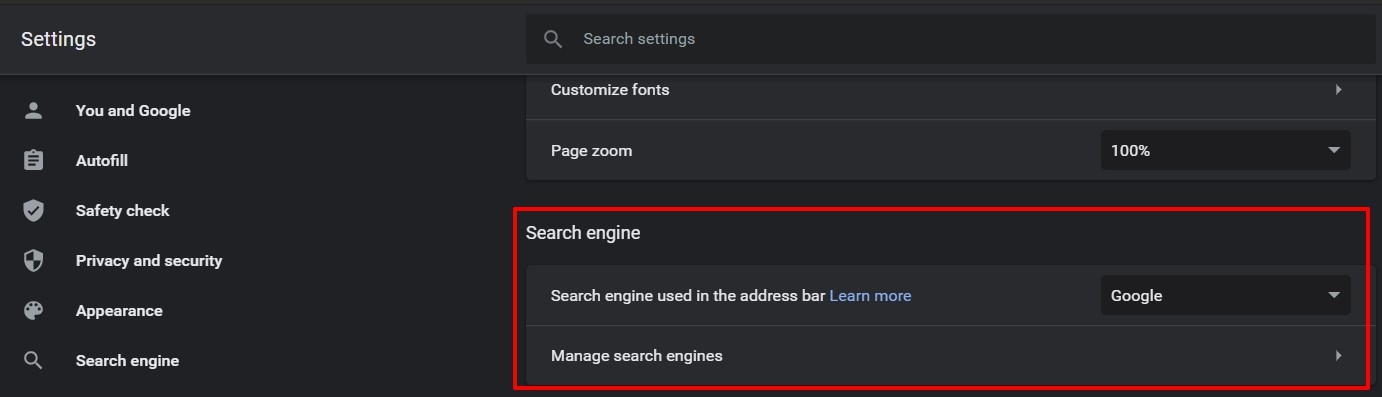Screen dimensions: 1382x397
Task: Click the Manage search engines label
Action: (x=637, y=355)
